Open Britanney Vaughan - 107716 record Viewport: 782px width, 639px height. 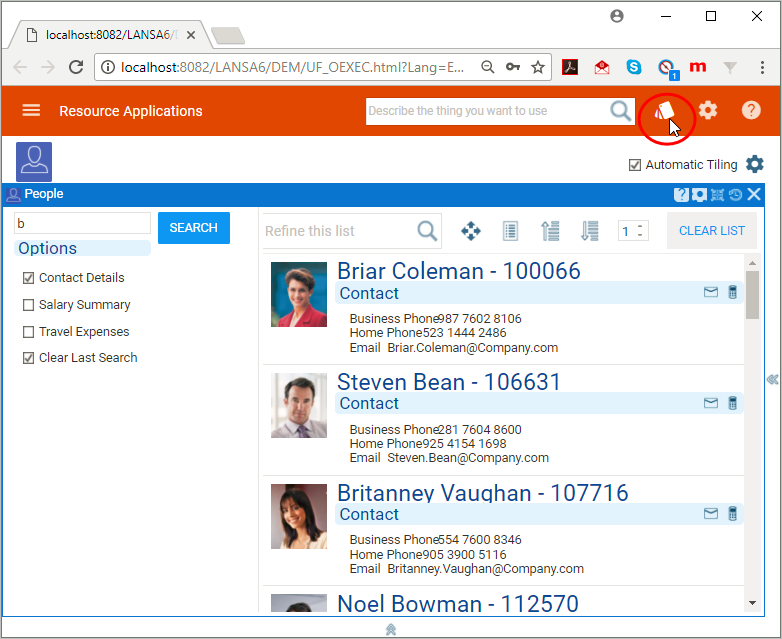point(482,492)
